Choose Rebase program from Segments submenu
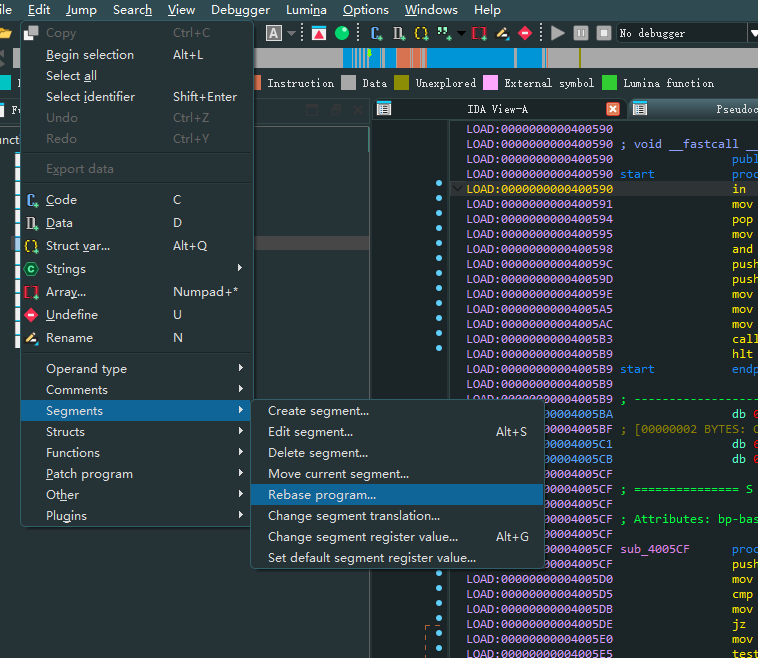 (x=322, y=494)
